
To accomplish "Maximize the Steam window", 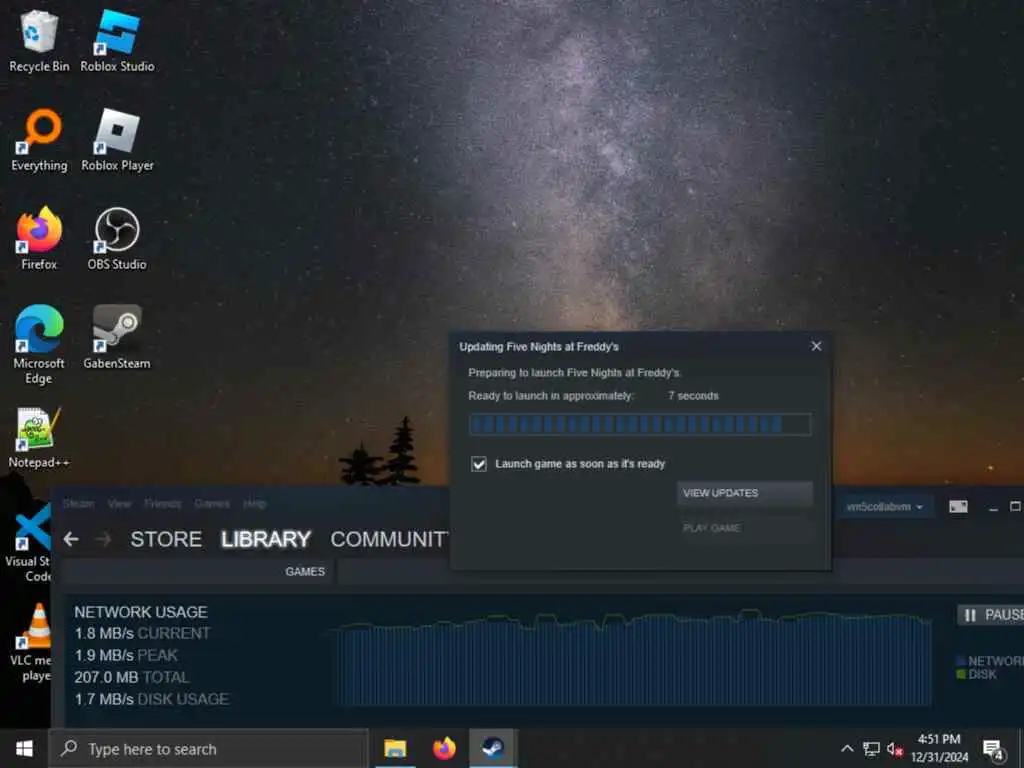I will pos(1016,507).
